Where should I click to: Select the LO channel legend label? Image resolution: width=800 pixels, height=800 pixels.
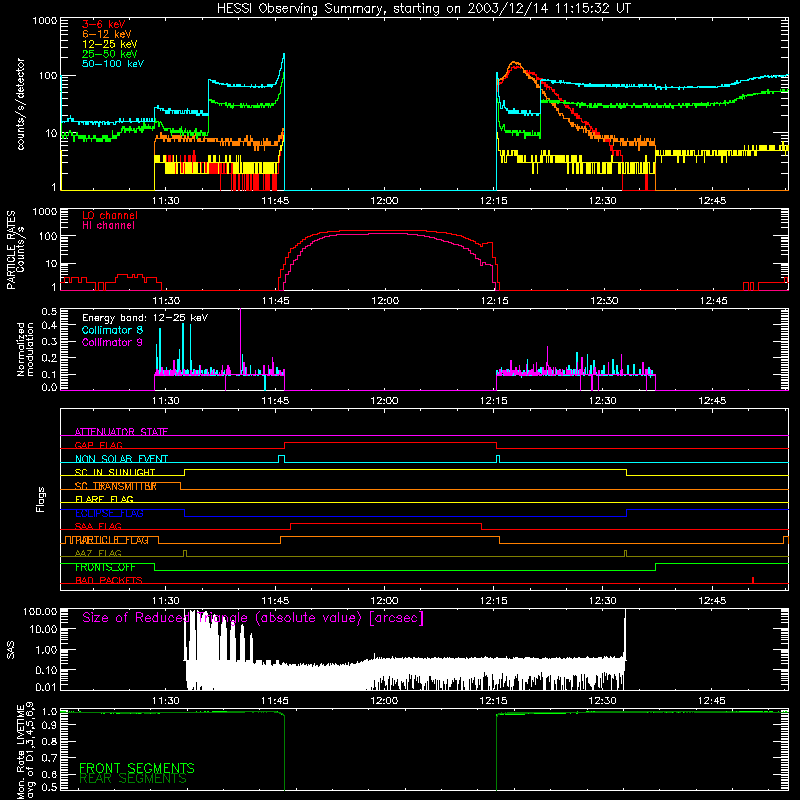[110, 215]
